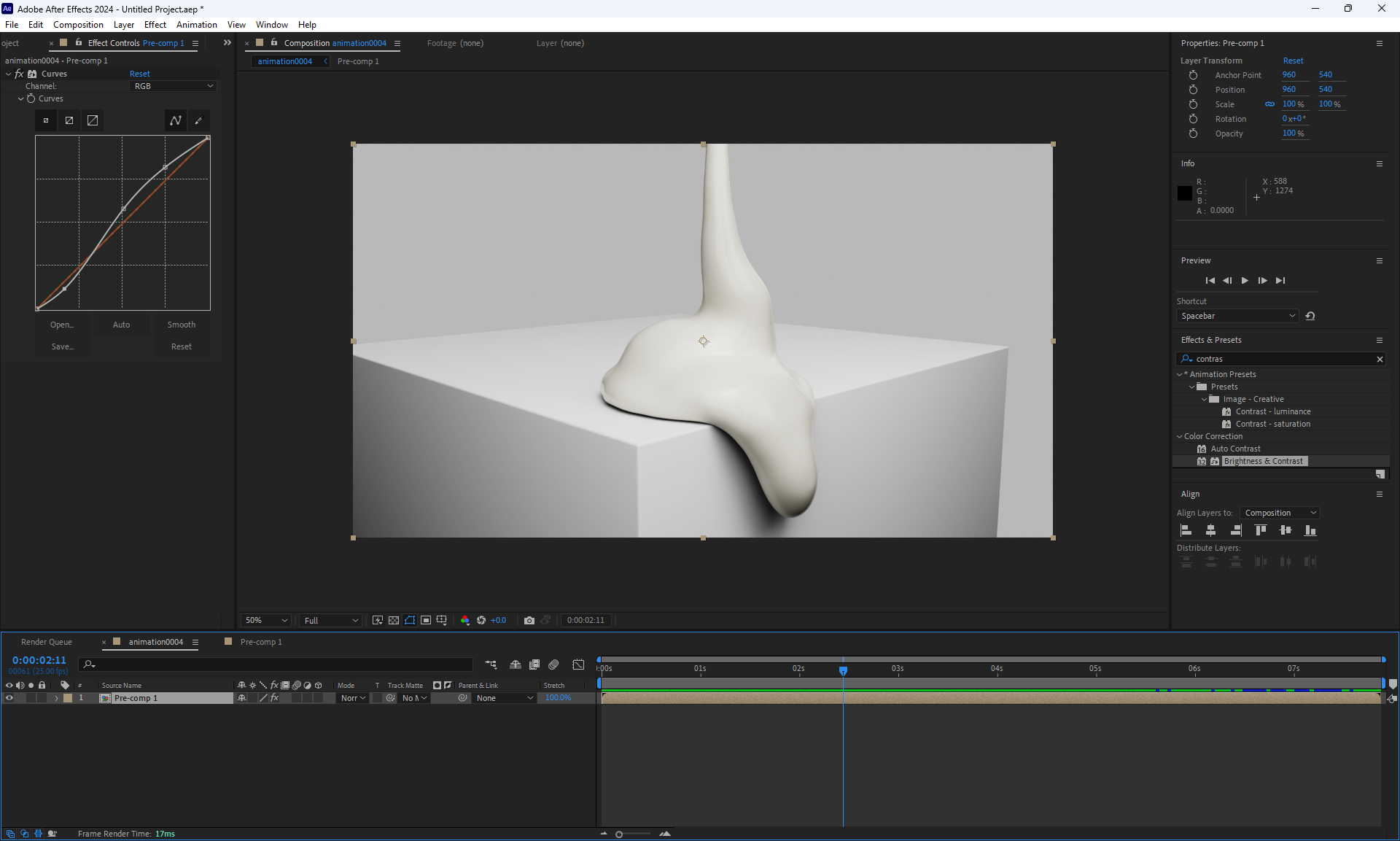Take a snapshot with the camera icon

coord(529,621)
